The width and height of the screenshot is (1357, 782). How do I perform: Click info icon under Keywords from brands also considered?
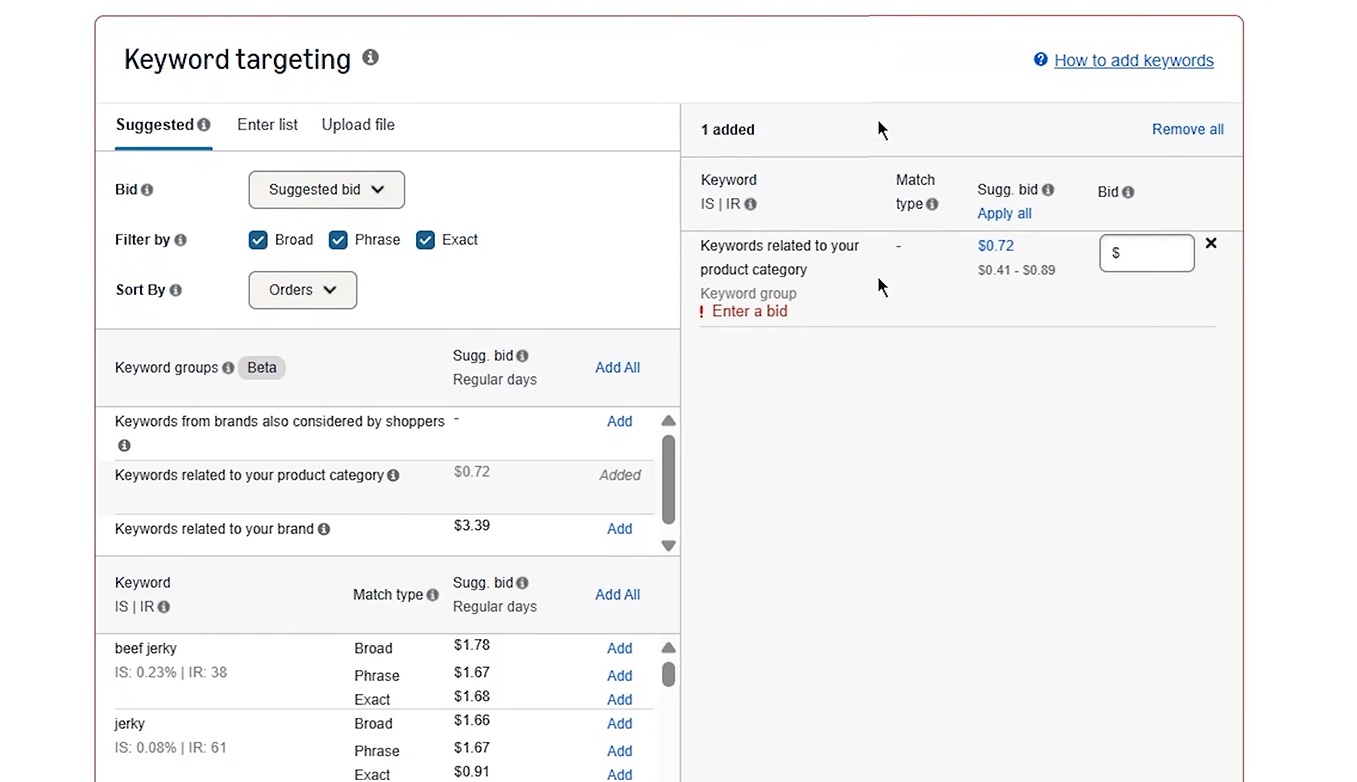[x=124, y=446]
